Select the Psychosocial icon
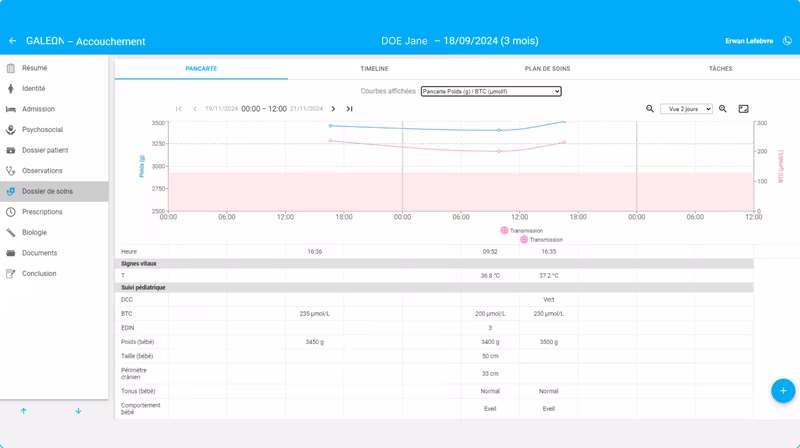800x448 pixels. coord(11,130)
